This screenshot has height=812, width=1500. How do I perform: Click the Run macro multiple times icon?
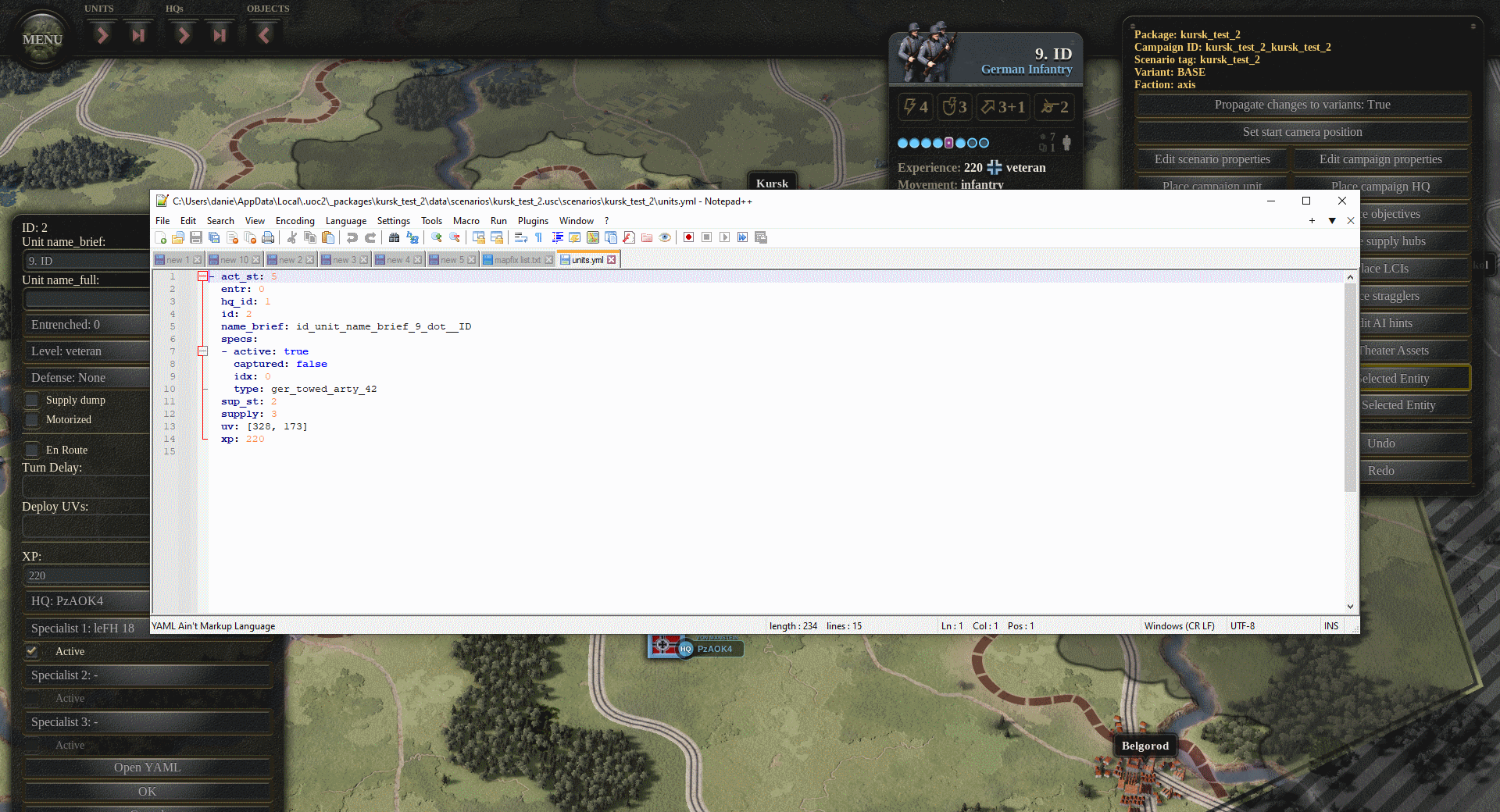tap(743, 237)
